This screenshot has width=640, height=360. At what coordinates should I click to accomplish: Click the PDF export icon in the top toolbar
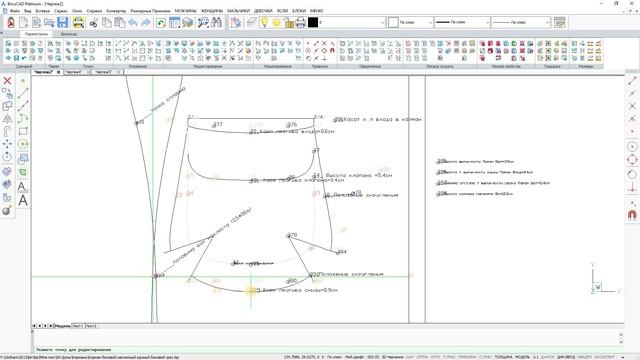tap(11, 22)
